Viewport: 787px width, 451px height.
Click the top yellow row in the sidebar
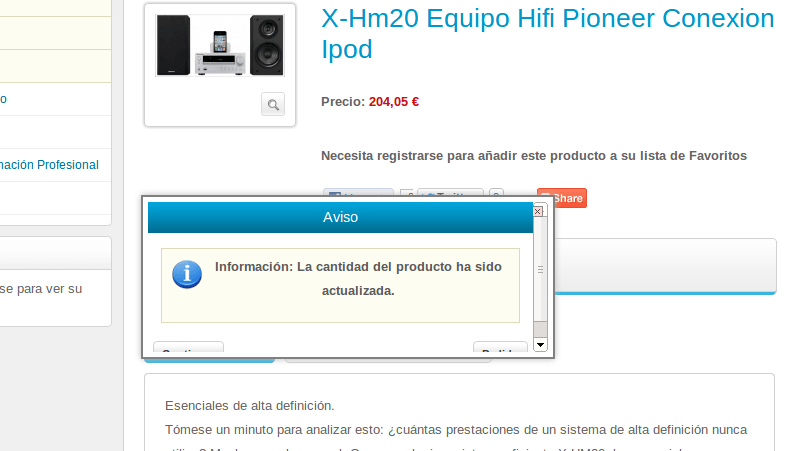tap(55, 8)
